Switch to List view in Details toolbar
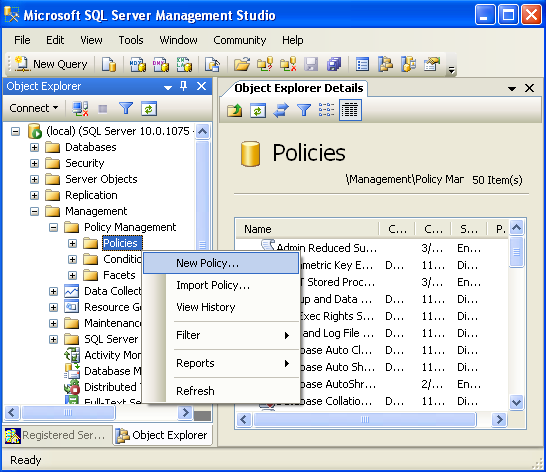 coord(326,110)
